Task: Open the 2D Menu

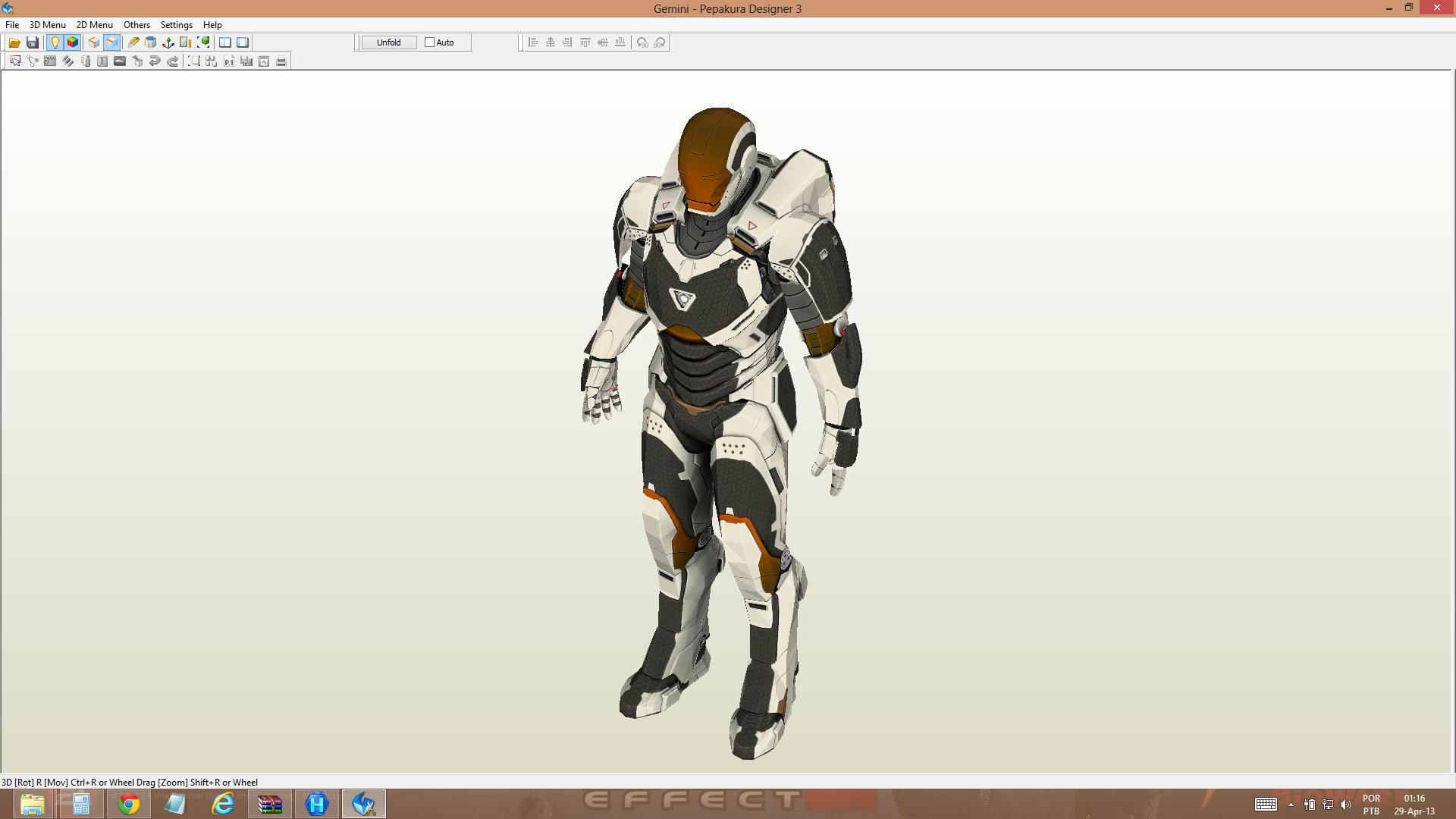Action: [95, 25]
